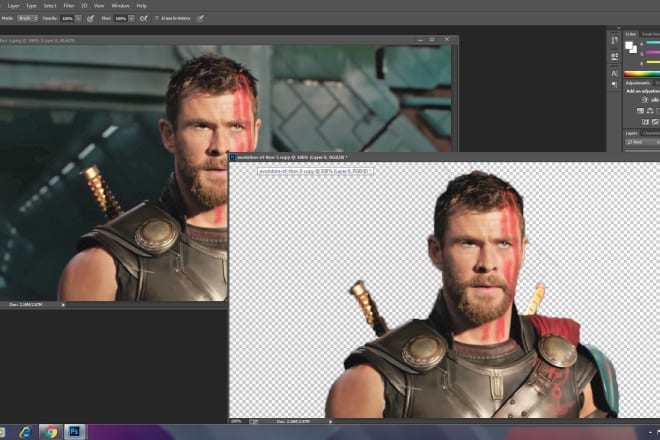660x440 pixels.
Task: Maximize the back Thor document window
Action: [x=432, y=40]
